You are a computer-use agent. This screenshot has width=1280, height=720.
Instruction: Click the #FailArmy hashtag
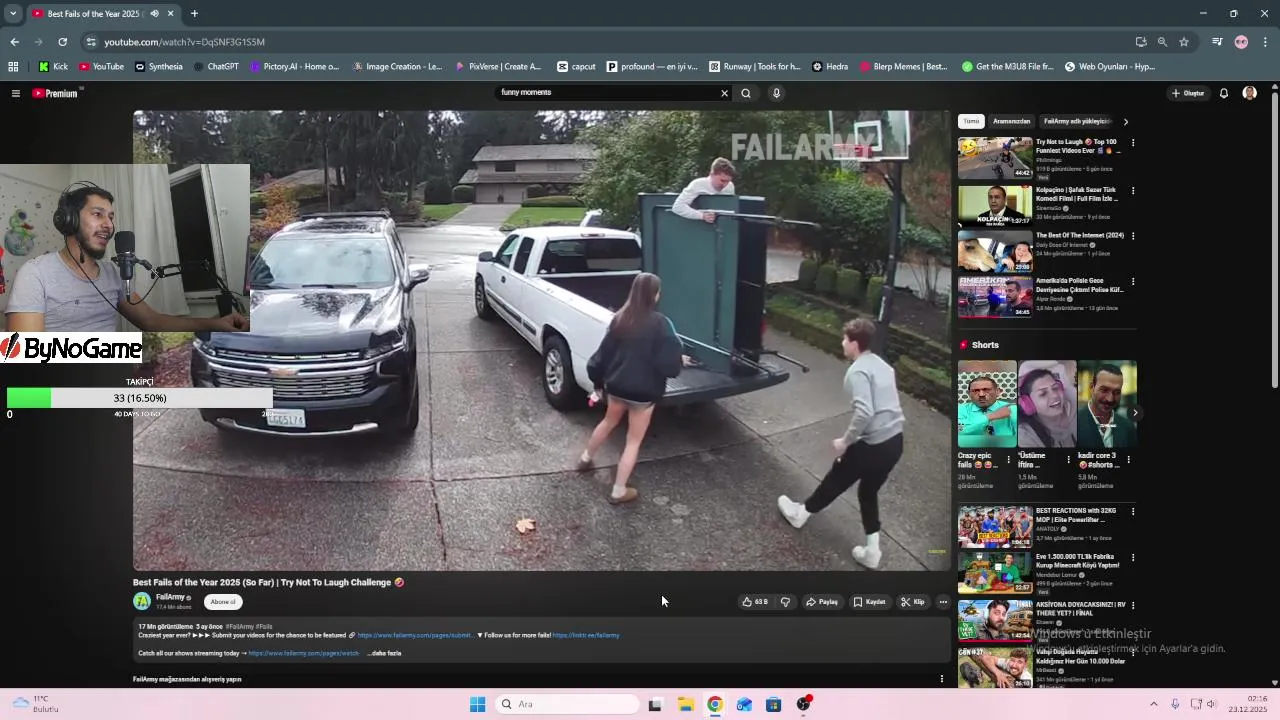tap(239, 626)
